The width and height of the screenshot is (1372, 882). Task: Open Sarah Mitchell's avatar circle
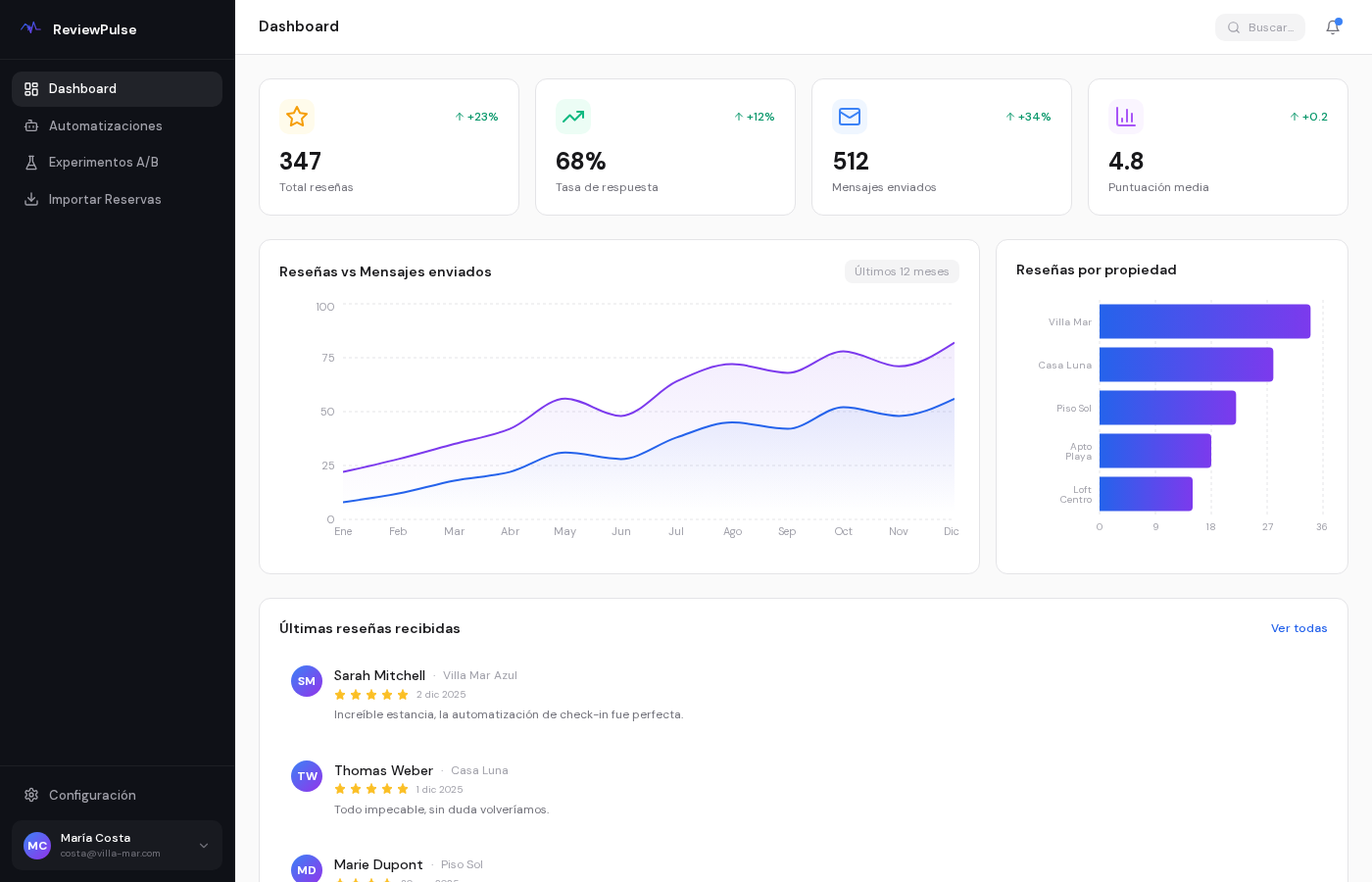[x=307, y=681]
